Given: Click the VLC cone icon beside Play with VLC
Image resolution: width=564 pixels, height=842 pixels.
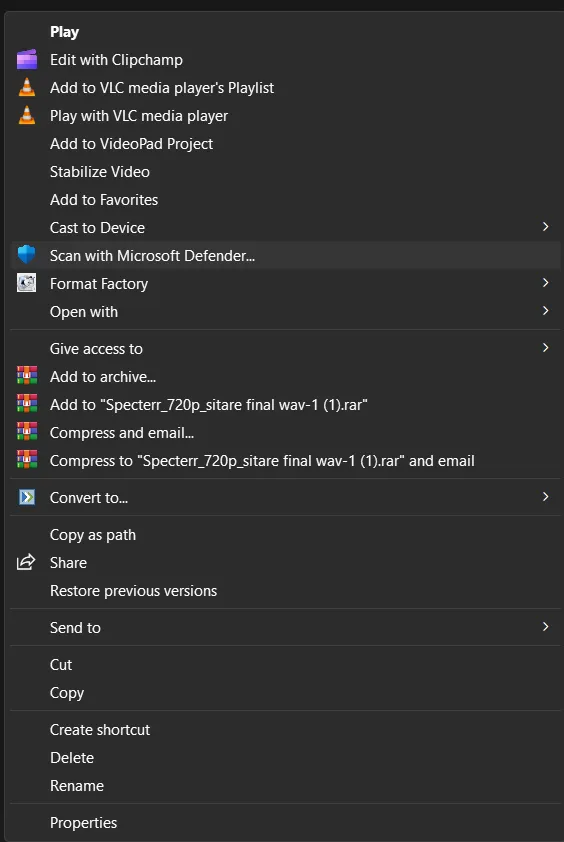Looking at the screenshot, I should (x=27, y=115).
